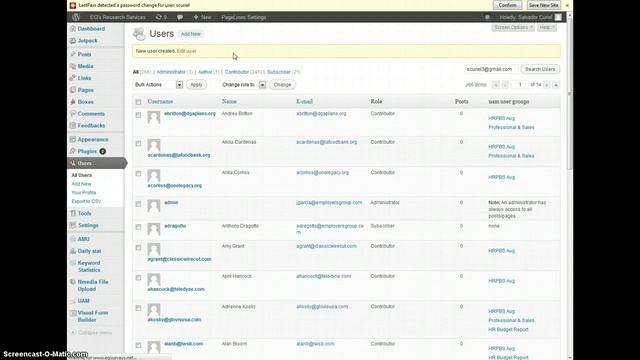Image resolution: width=640 pixels, height=360 pixels.
Task: Open PageLines Settings in admin bar
Action: tap(244, 17)
